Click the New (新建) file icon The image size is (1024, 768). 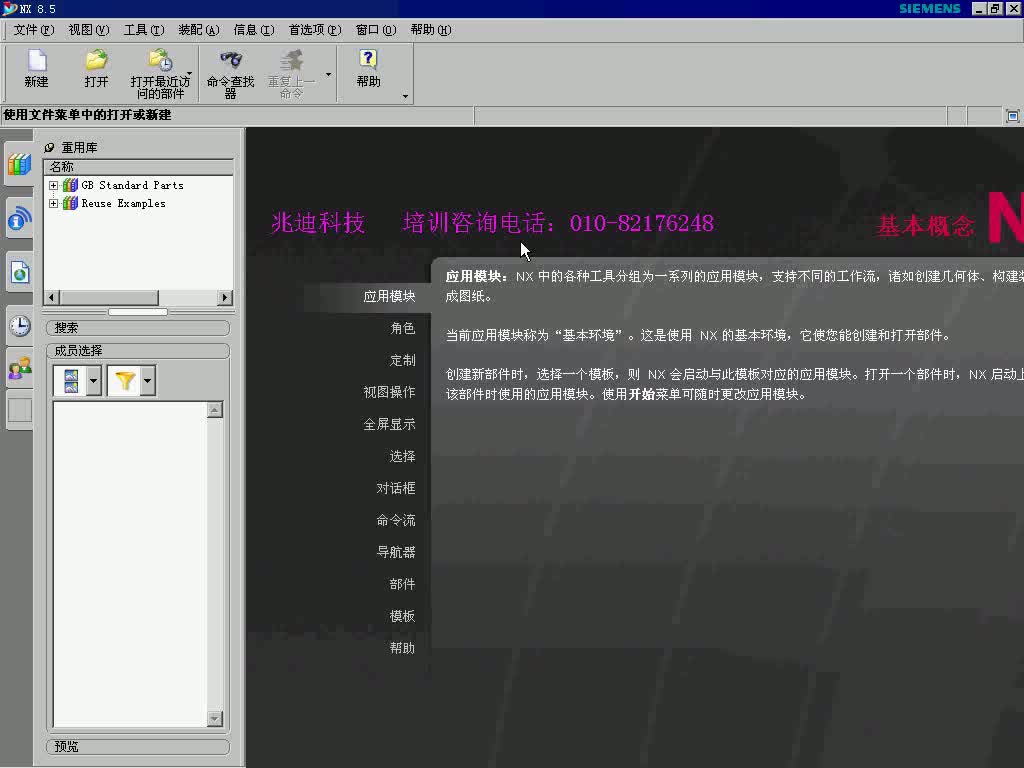[x=37, y=61]
